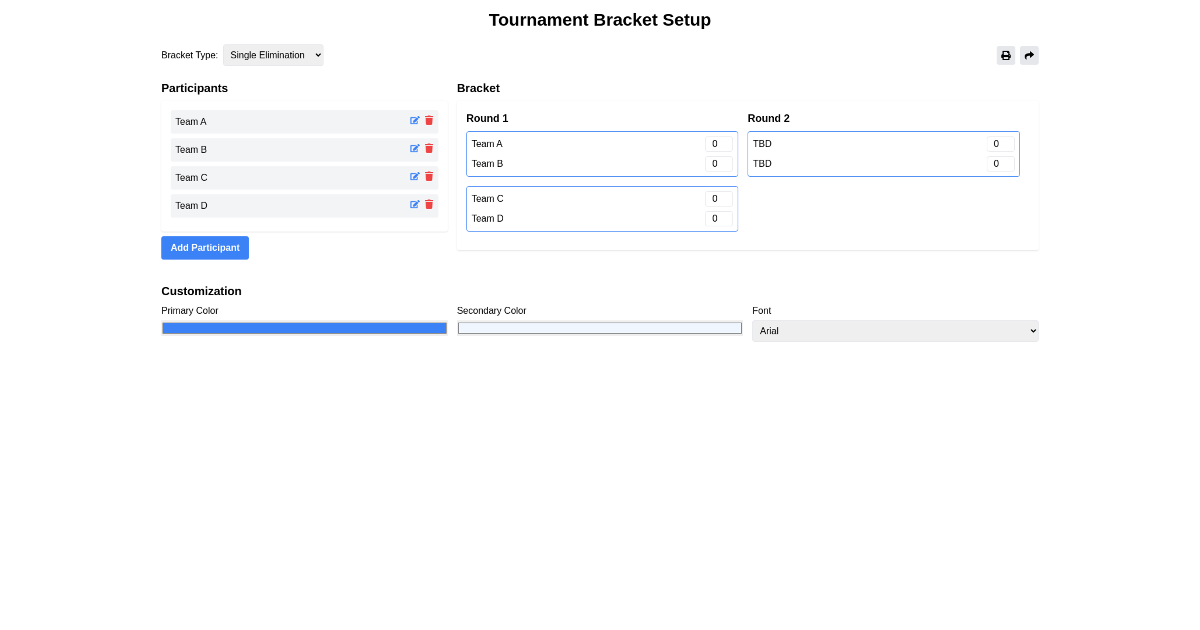Viewport: 1200px width, 630px height.
Task: Click the delete icon for Team A
Action: (429, 120)
